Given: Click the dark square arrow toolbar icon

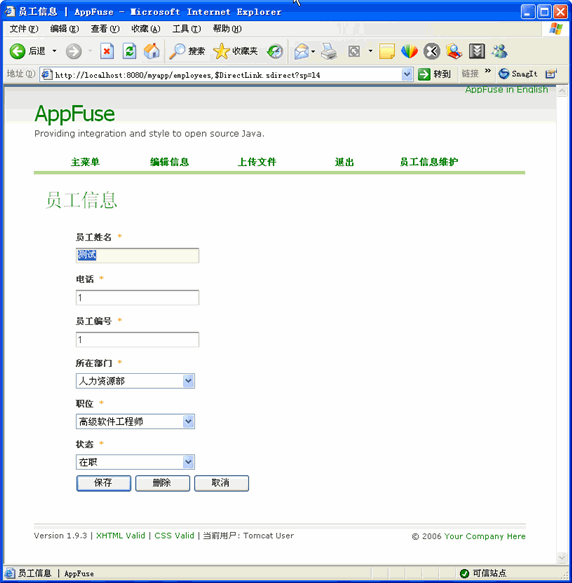Looking at the screenshot, I should (477, 51).
